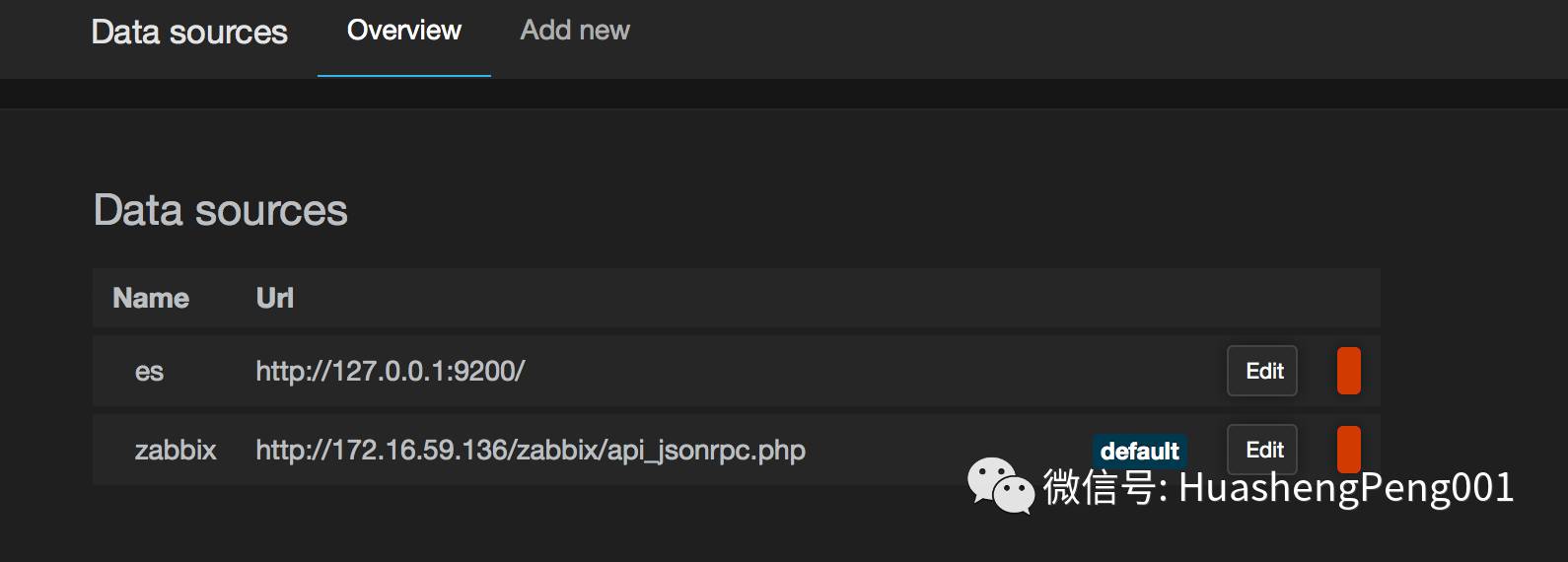The image size is (1568, 562).
Task: Edit the zabbix data source
Action: pos(1262,450)
